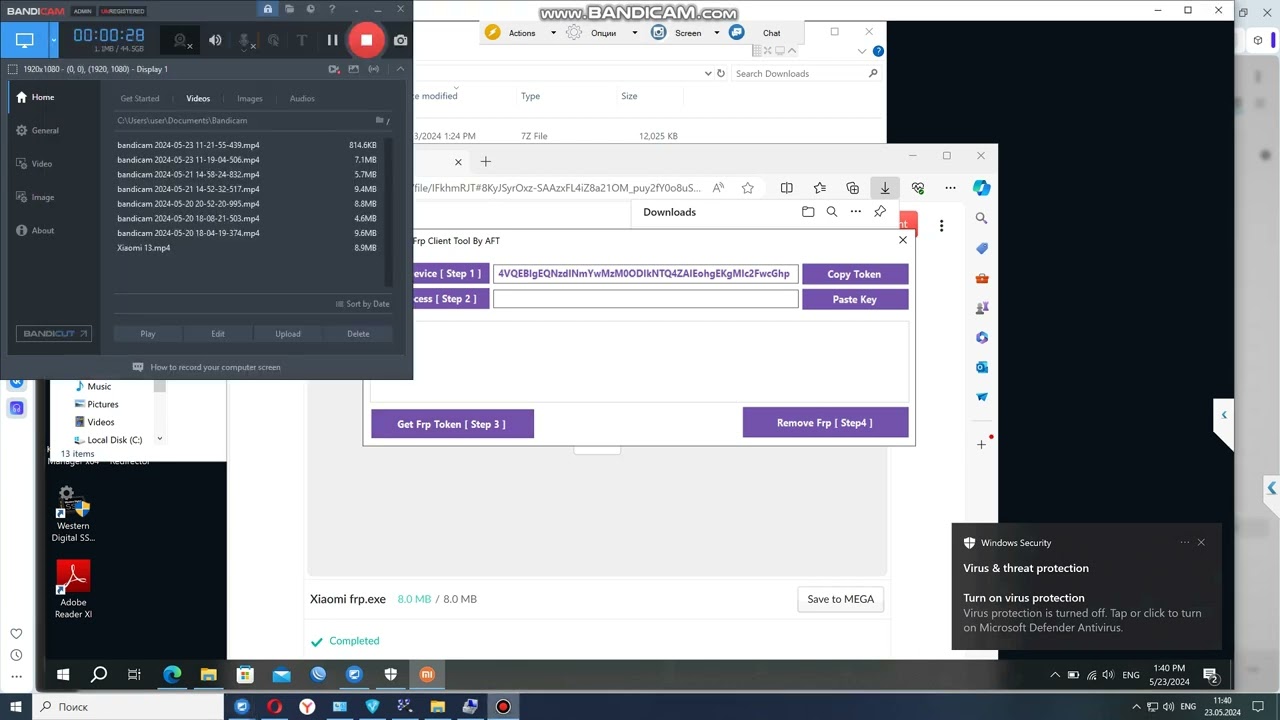Capture a screenshot with Bandicam camera icon
Image resolution: width=1280 pixels, height=720 pixels.
[400, 39]
